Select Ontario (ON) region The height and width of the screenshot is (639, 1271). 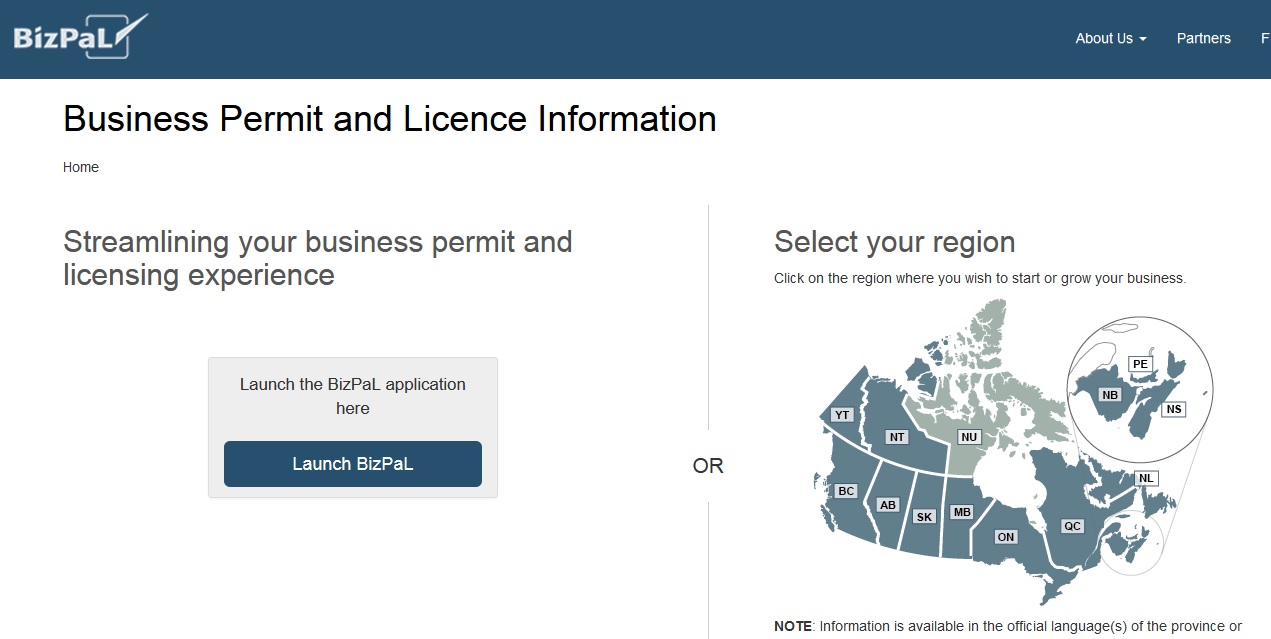(x=1006, y=537)
